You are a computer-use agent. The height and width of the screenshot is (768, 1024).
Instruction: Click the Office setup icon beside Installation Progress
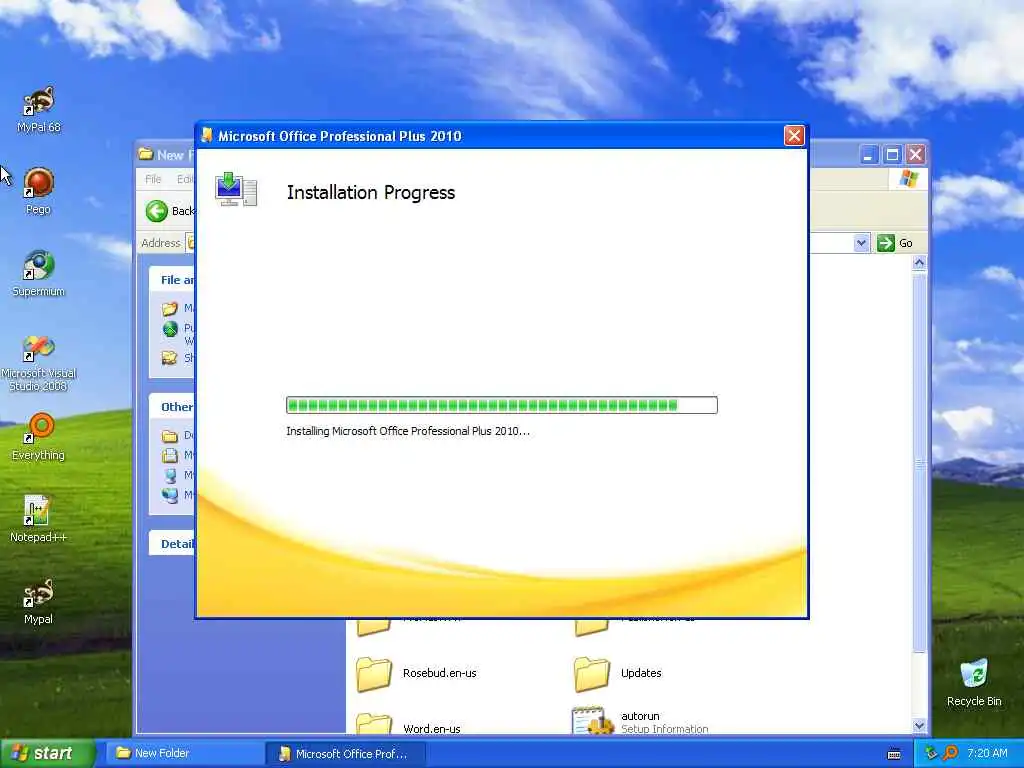point(236,189)
